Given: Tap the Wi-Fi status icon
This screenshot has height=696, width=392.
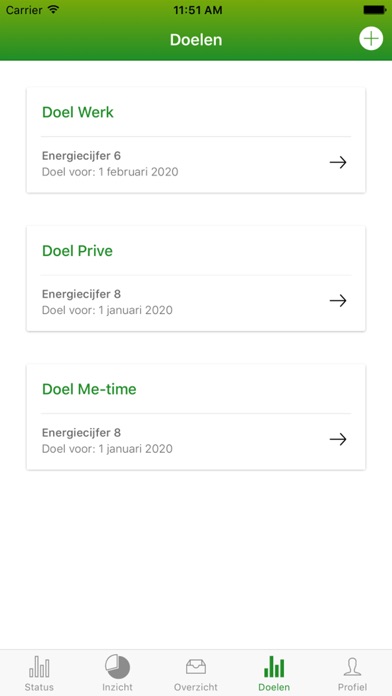Looking at the screenshot, I should pyautogui.click(x=53, y=10).
